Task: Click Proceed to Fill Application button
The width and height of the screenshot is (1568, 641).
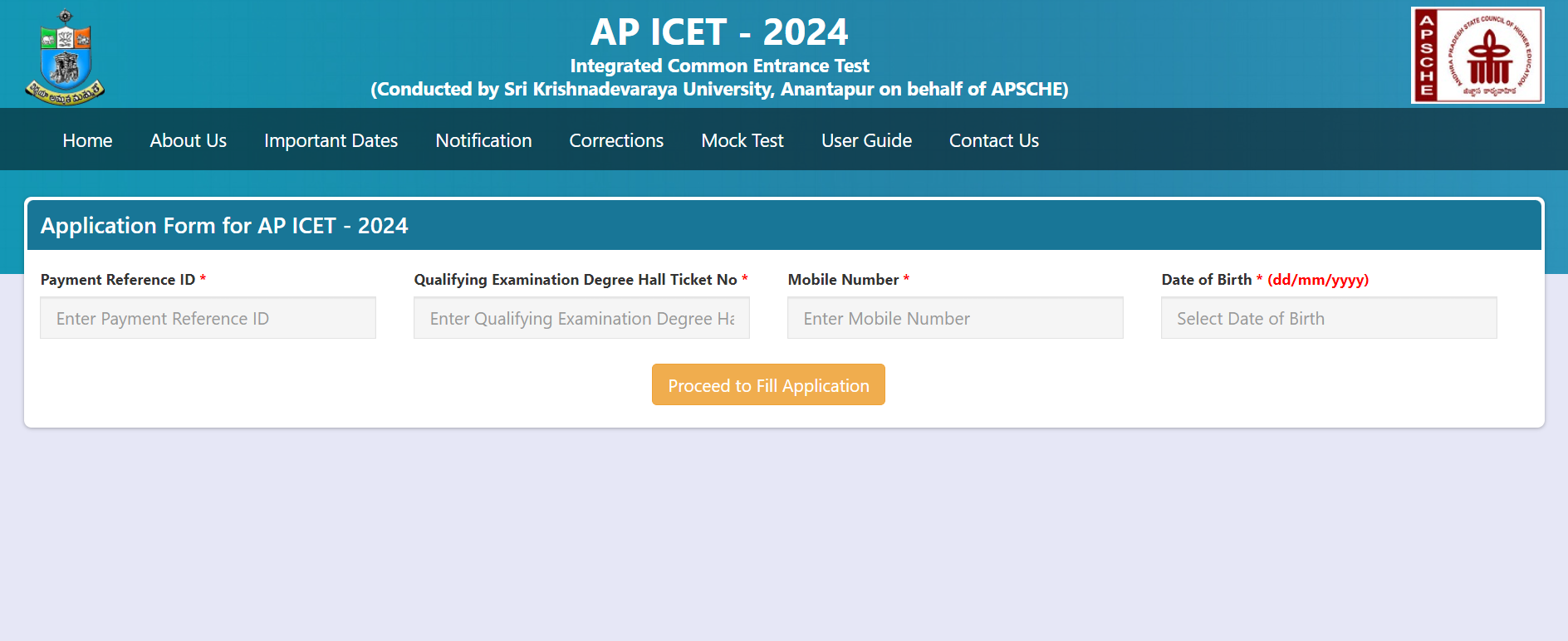Action: click(x=768, y=384)
